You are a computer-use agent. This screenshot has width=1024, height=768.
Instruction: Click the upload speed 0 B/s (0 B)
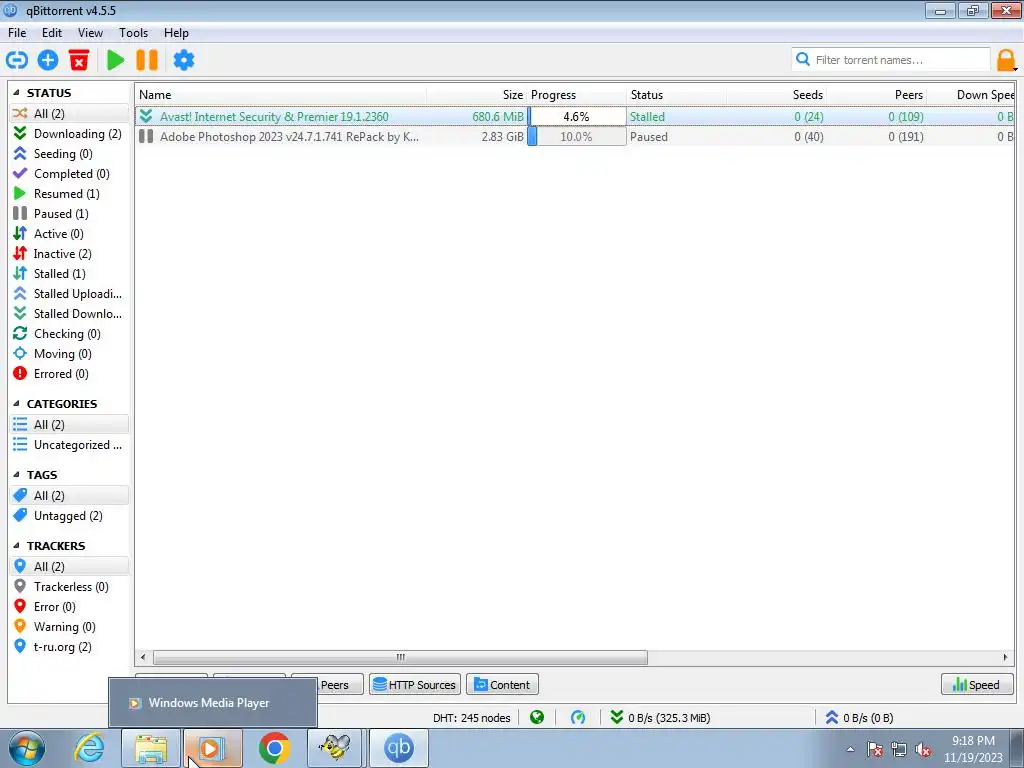[859, 718]
